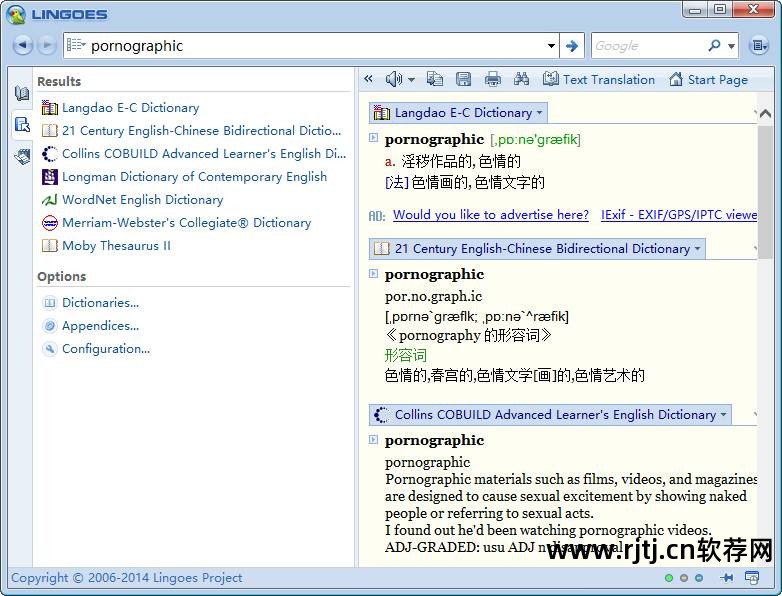Click the word search input field
This screenshot has width=782, height=596.
pos(317,46)
